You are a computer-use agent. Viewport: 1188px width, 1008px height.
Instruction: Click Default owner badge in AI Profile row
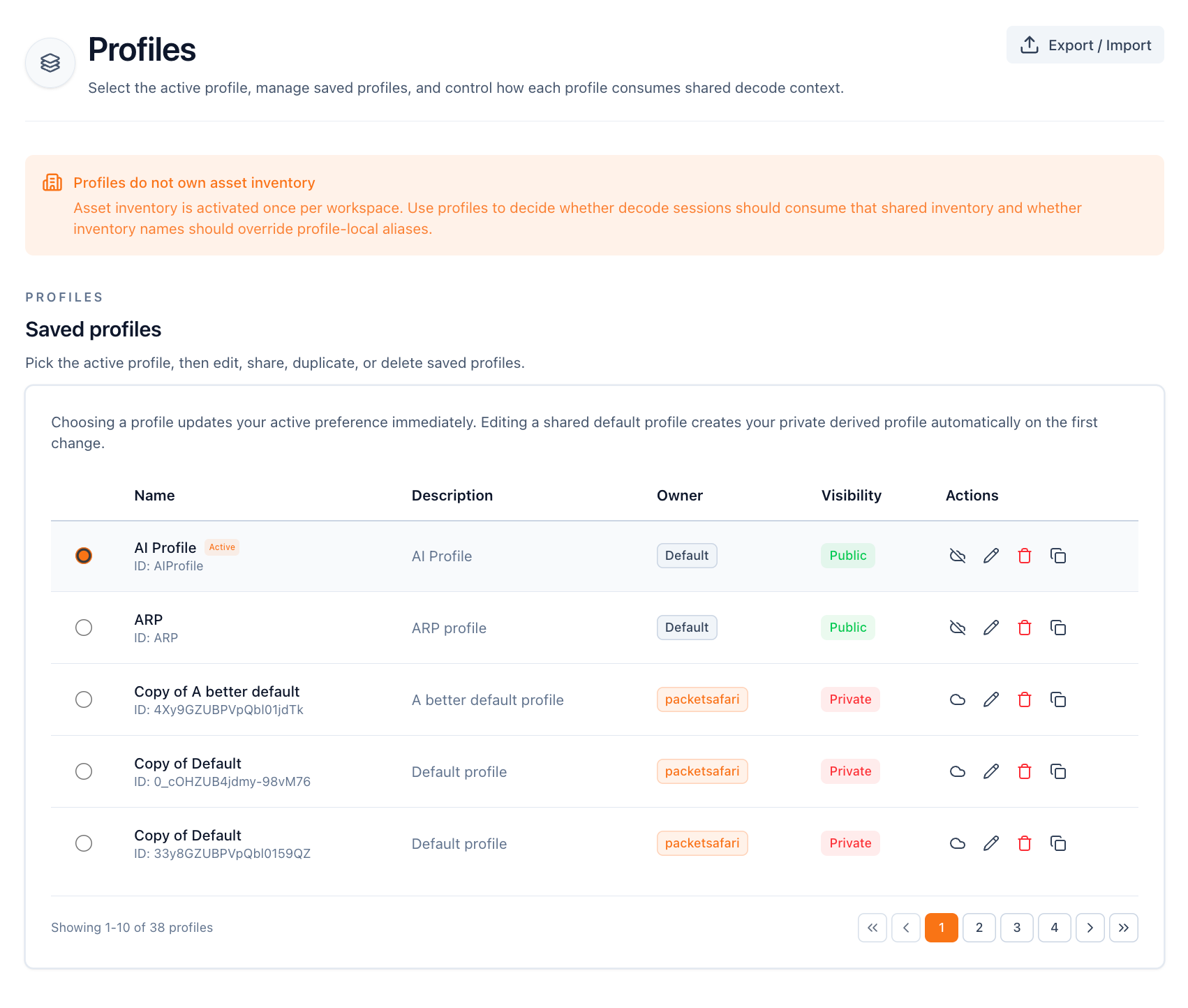(x=687, y=556)
